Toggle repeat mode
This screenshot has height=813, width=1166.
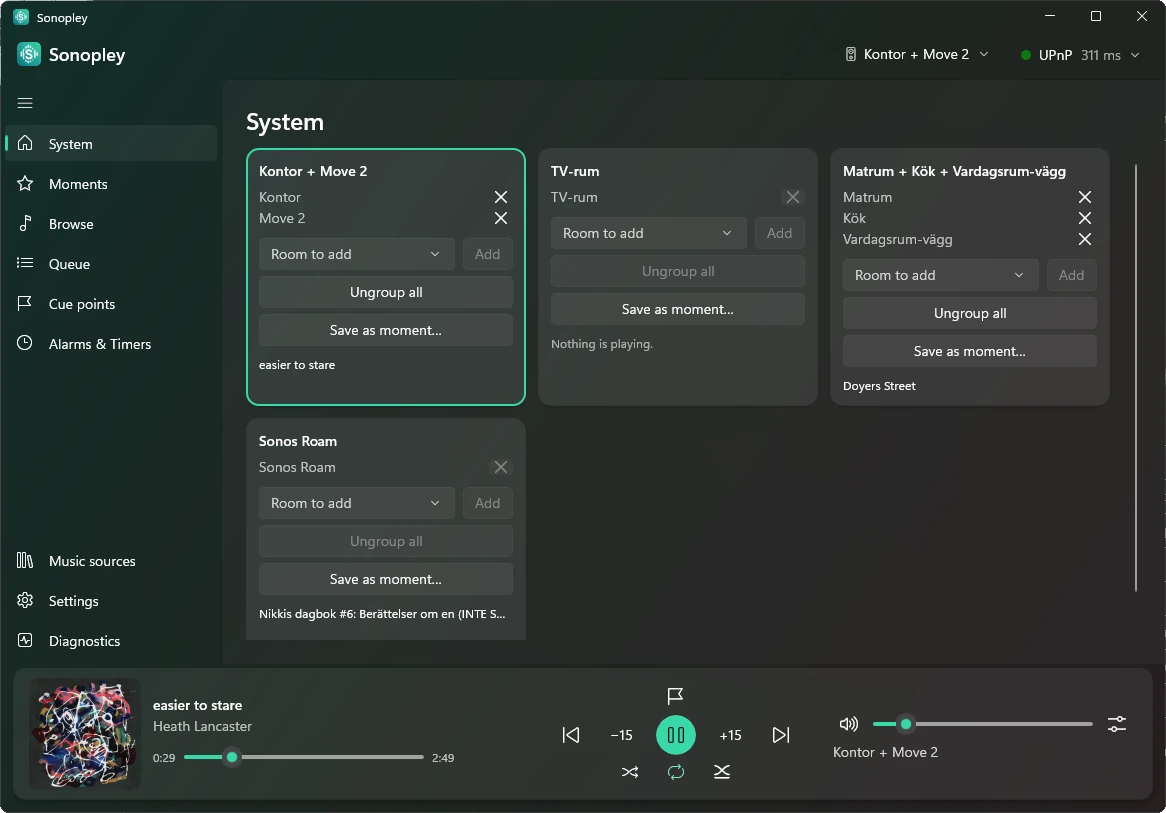tap(675, 772)
